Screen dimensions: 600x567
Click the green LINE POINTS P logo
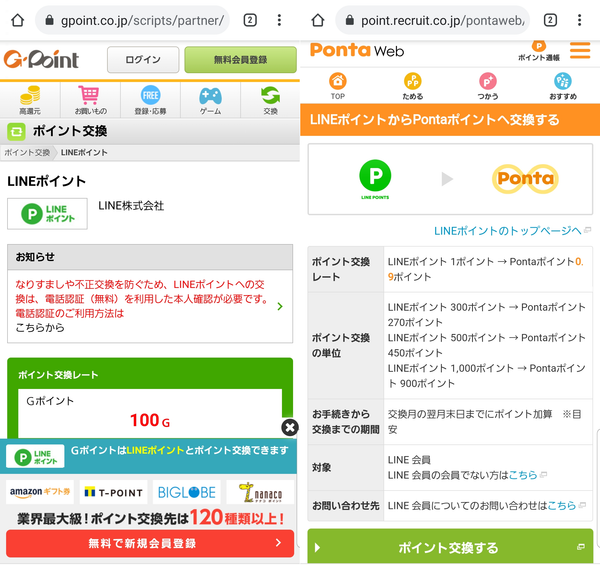pos(375,179)
